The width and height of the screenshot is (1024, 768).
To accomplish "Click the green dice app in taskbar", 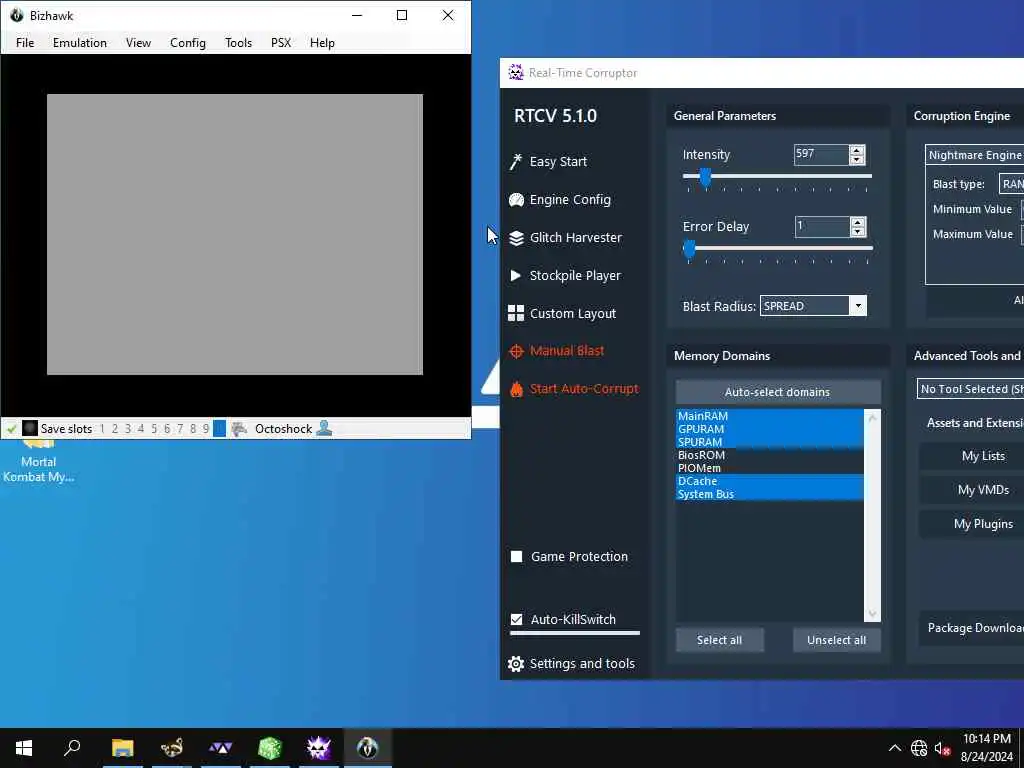I will pyautogui.click(x=270, y=748).
